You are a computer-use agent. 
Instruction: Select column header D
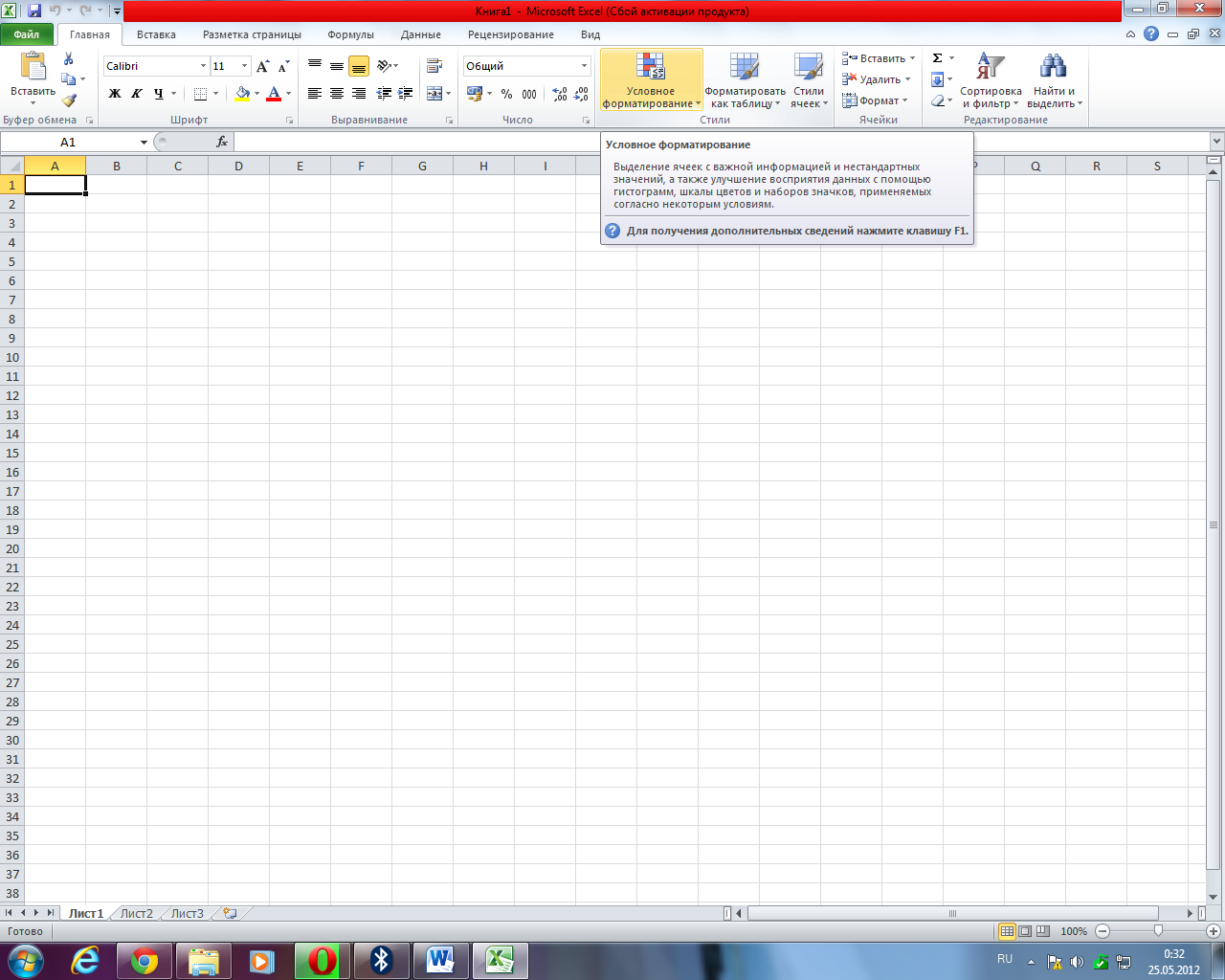[x=238, y=166]
